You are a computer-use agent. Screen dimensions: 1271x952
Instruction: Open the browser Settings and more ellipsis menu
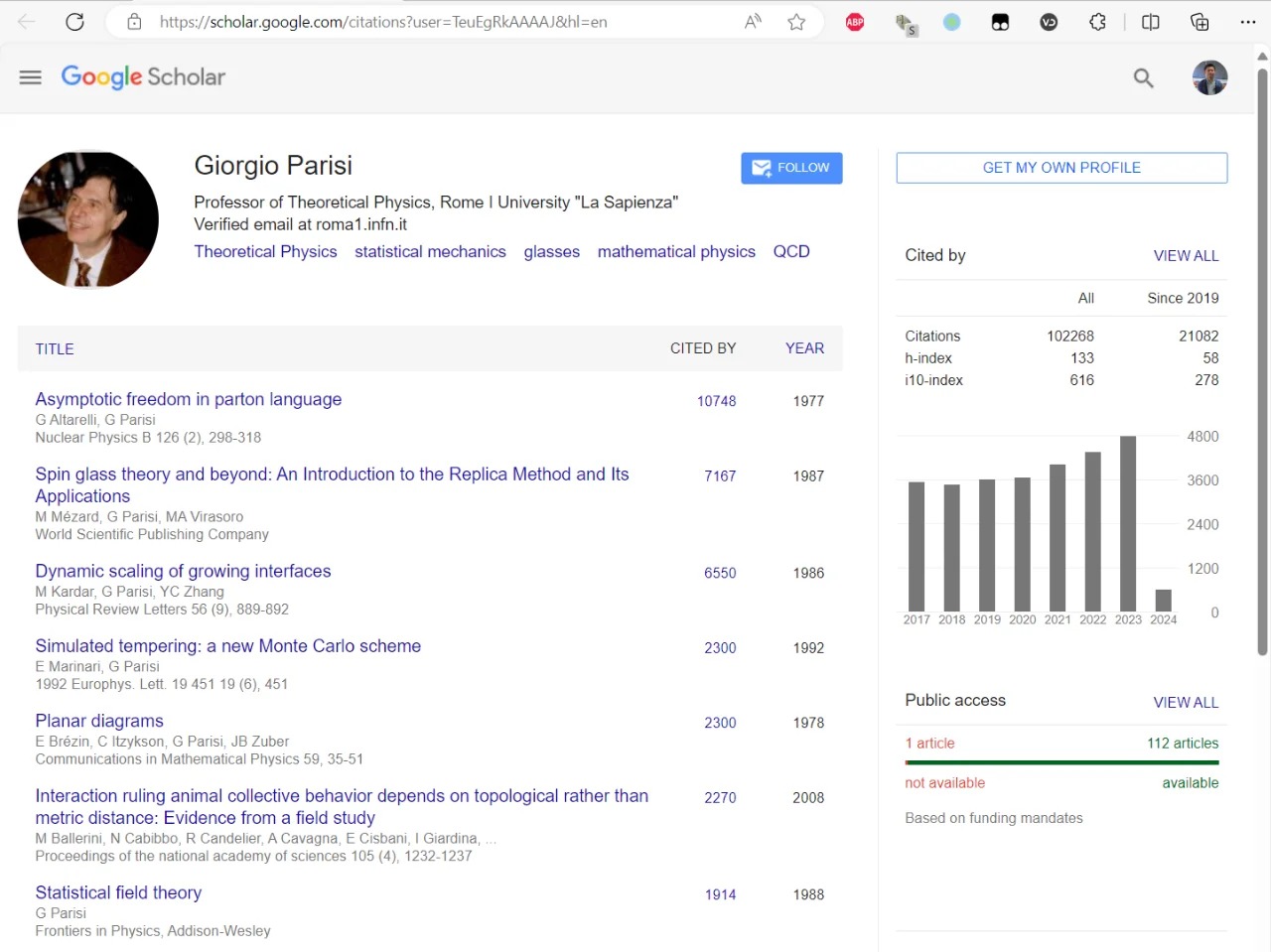[1248, 22]
